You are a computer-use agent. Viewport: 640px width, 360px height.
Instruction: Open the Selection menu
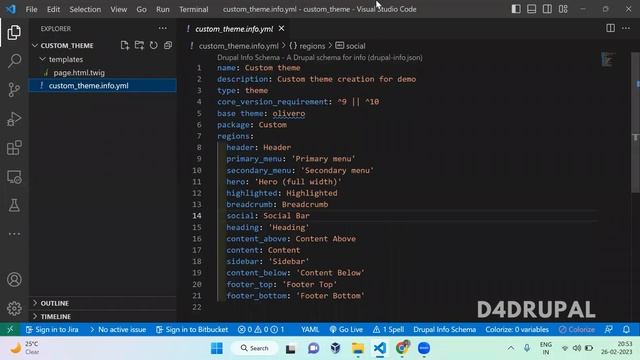pyautogui.click(x=85, y=9)
